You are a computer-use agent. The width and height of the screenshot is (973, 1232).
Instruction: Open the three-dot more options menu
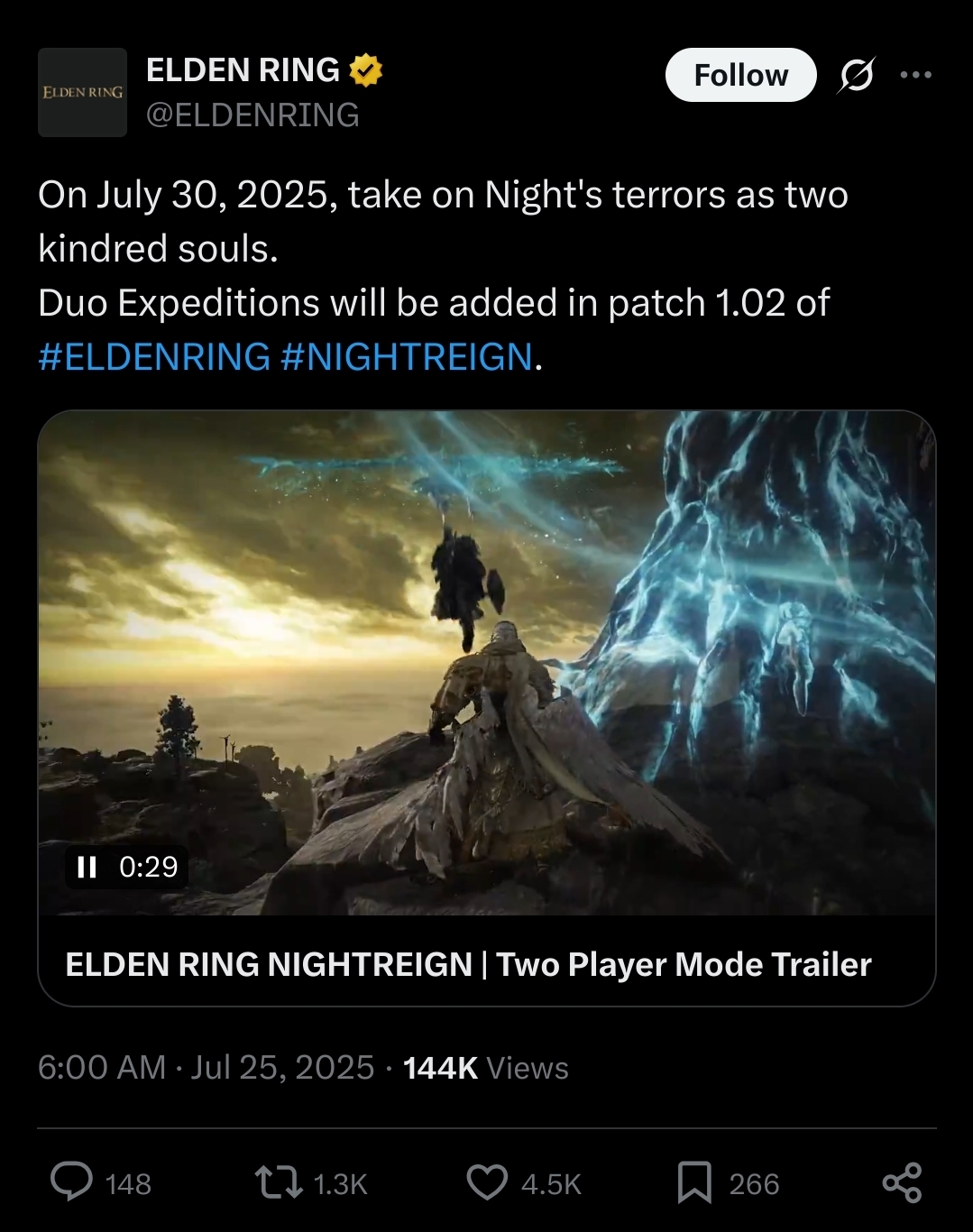pyautogui.click(x=915, y=75)
